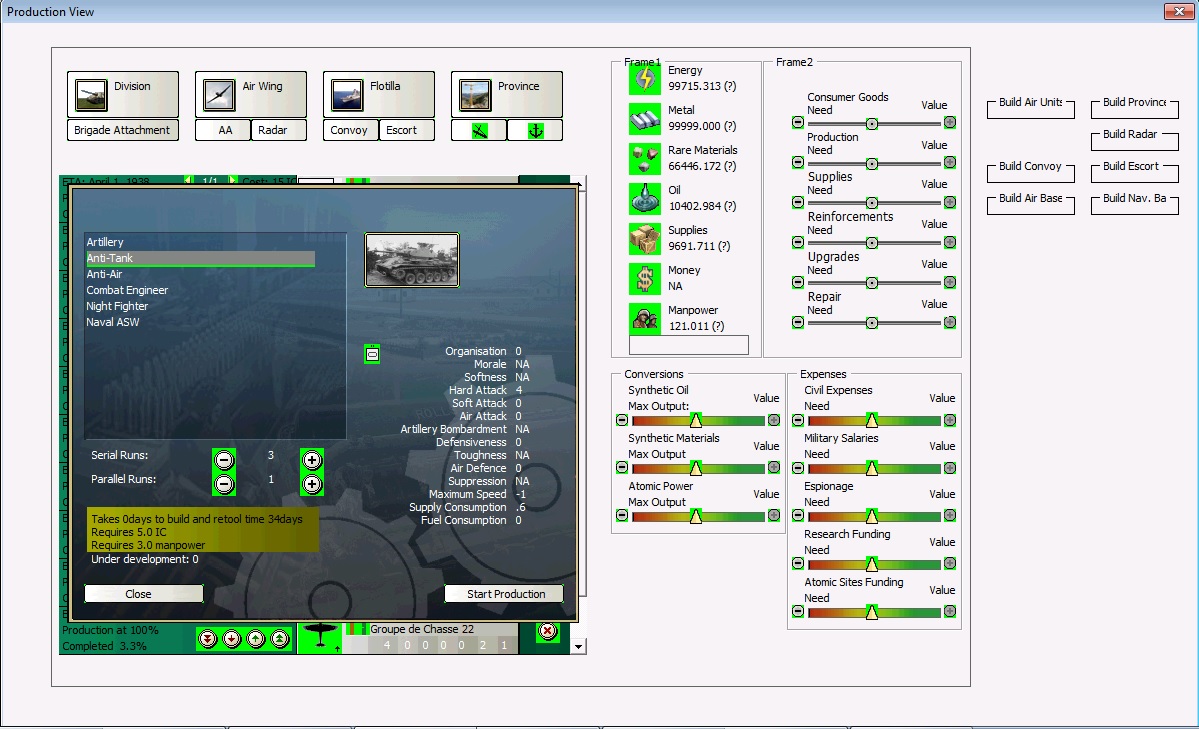
Task: Decrease Parallel Runs with minus button
Action: (x=224, y=484)
